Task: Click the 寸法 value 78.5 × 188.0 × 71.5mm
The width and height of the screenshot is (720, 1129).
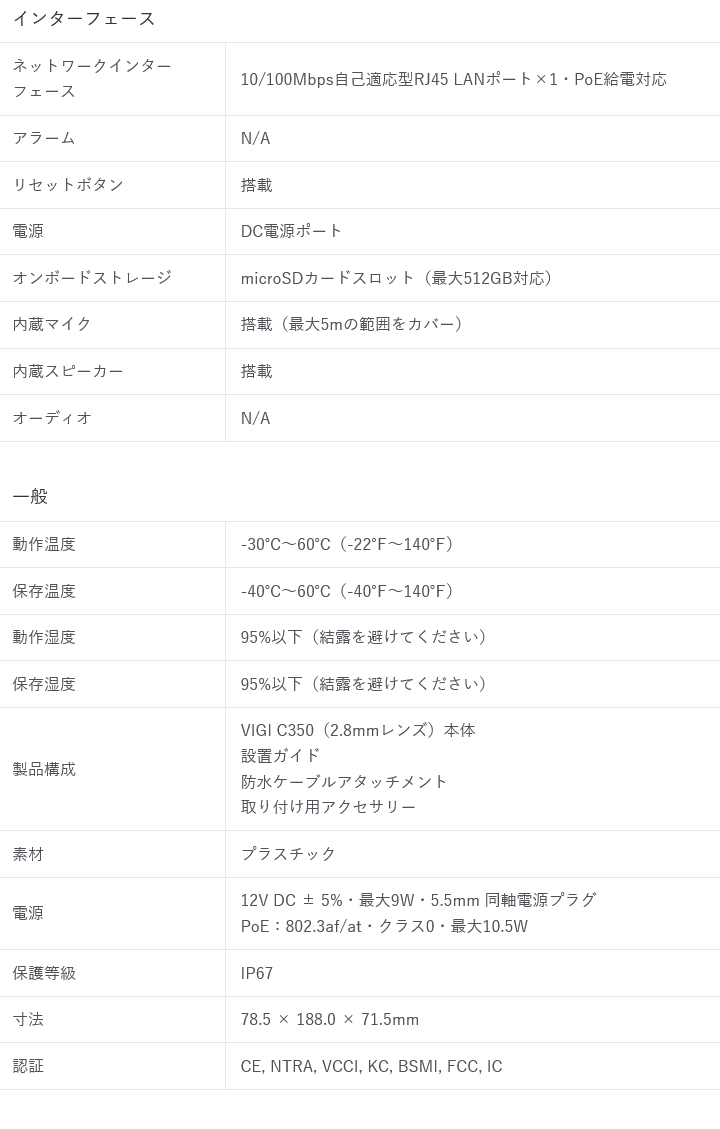Action: [x=329, y=1020]
